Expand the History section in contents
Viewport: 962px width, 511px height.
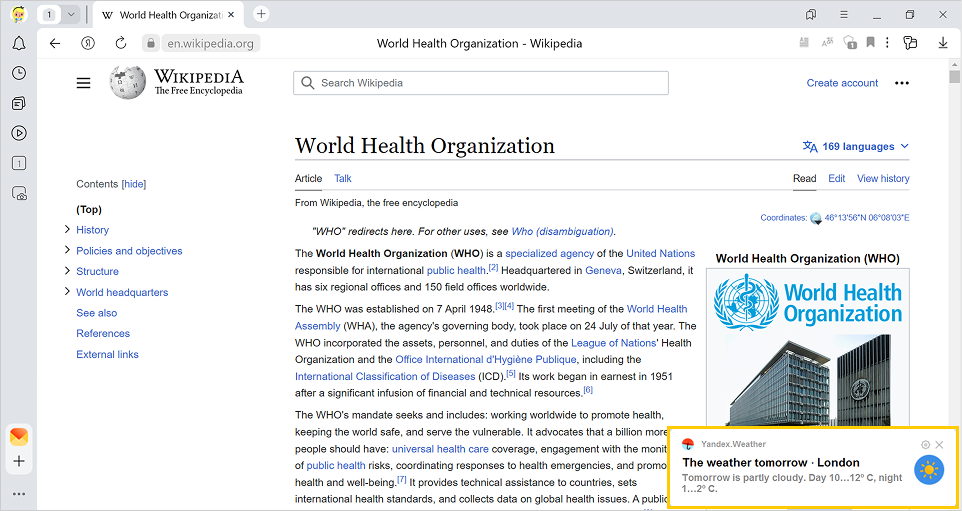click(66, 230)
